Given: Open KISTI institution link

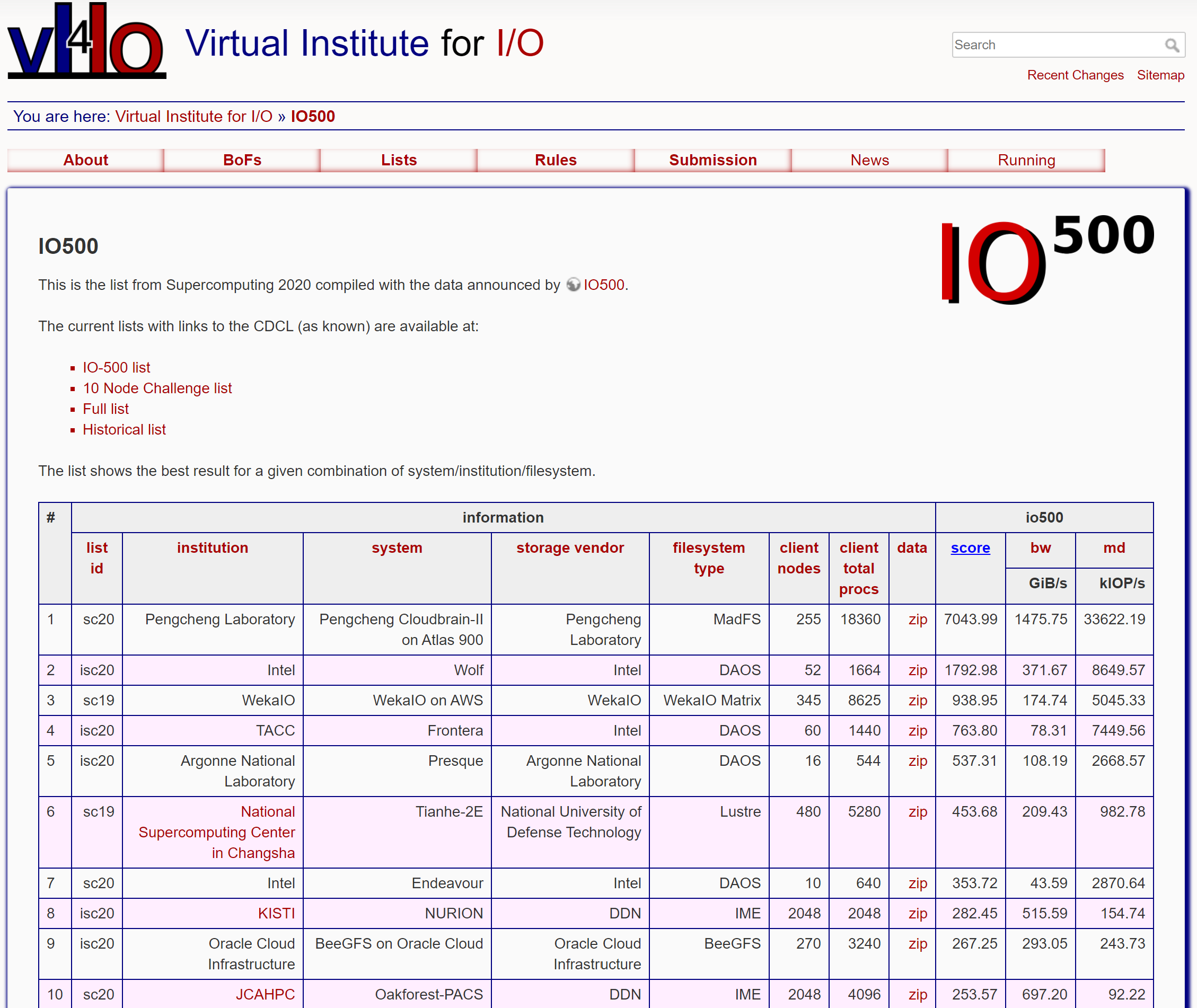Looking at the screenshot, I should [x=276, y=913].
